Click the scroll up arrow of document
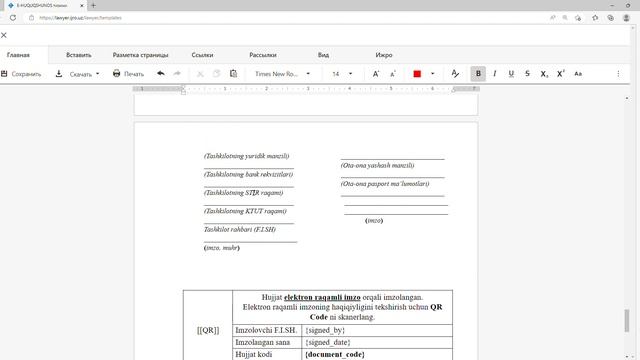The image size is (640, 360). pyautogui.click(x=627, y=98)
